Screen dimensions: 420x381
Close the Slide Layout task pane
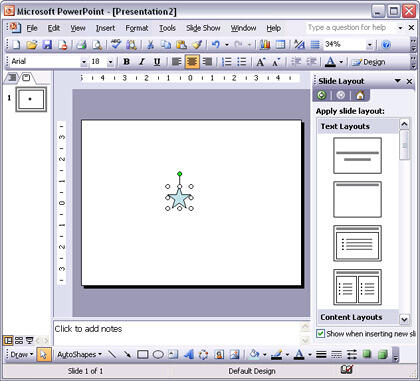click(409, 81)
